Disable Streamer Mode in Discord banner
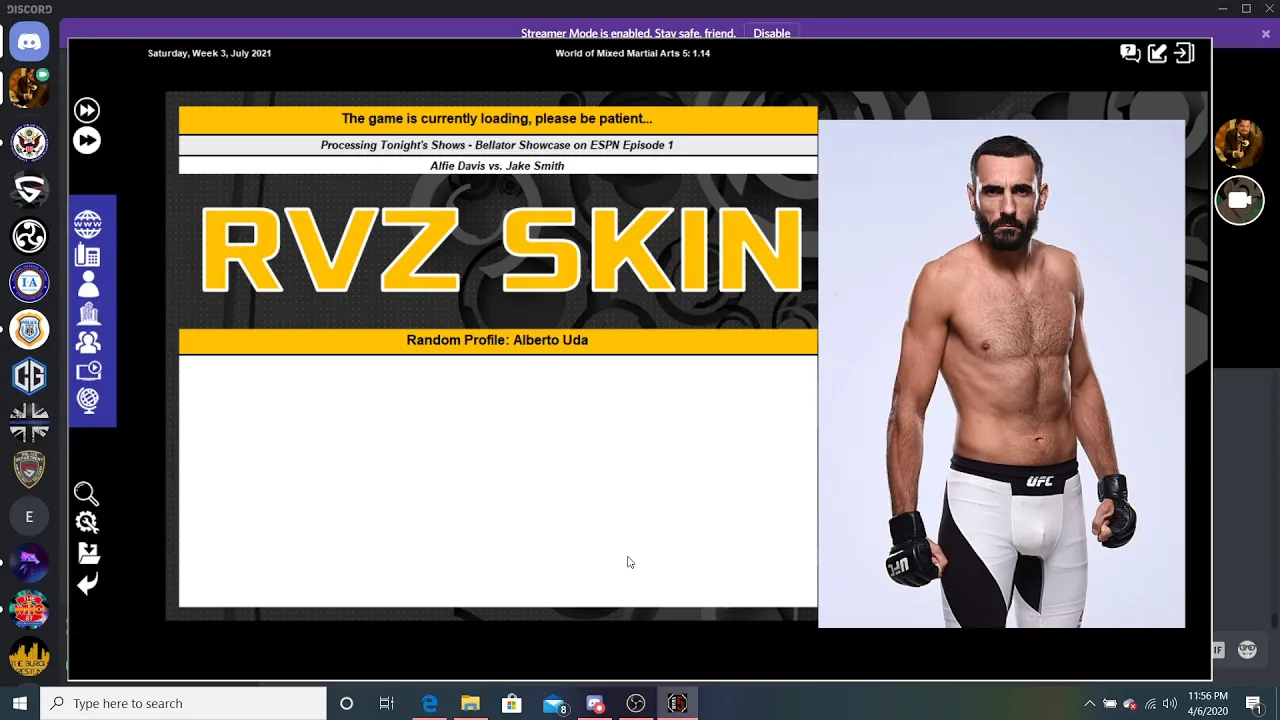This screenshot has height=720, width=1280. 772,33
